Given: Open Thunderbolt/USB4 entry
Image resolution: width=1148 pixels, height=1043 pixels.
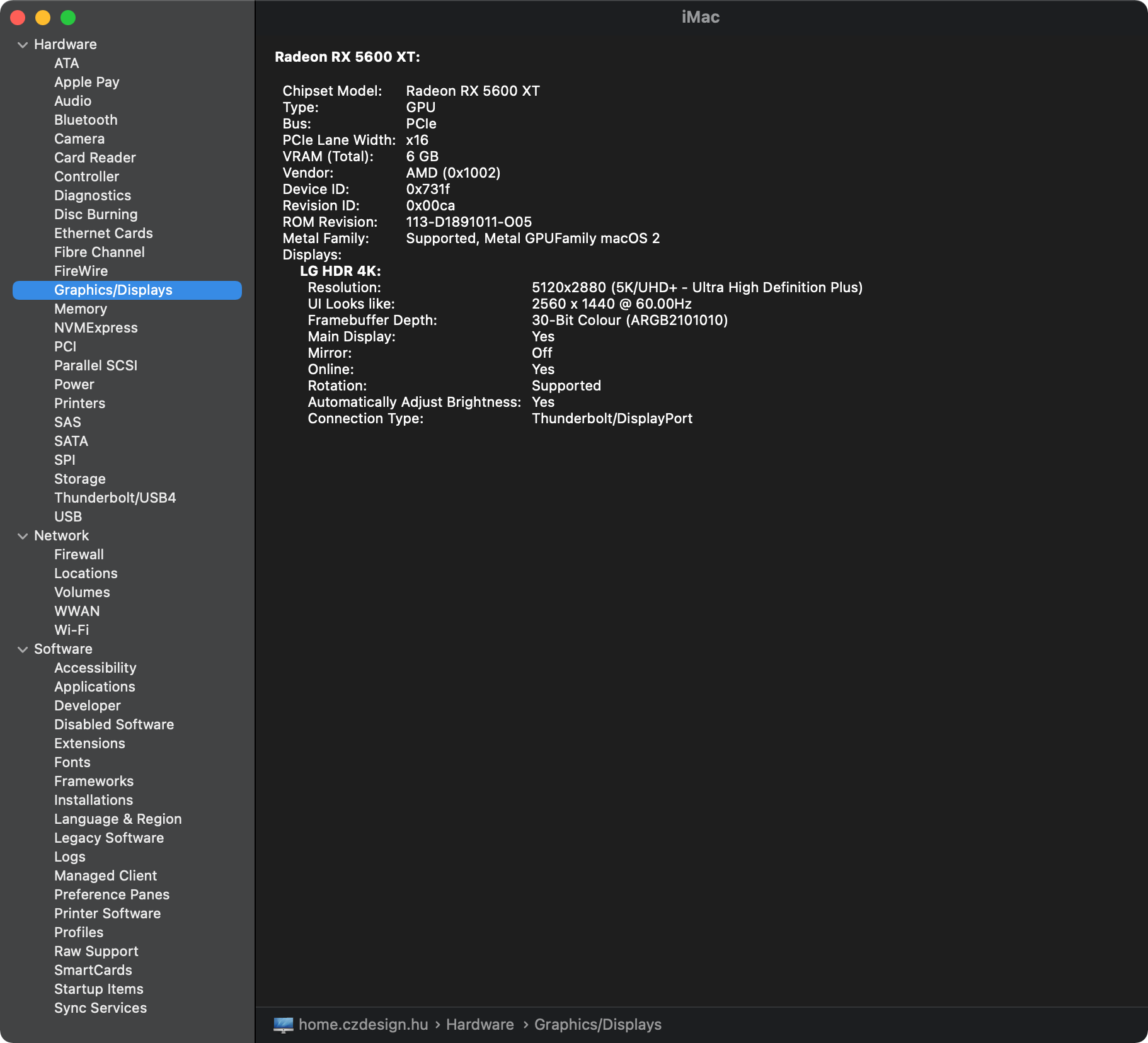Looking at the screenshot, I should [x=115, y=498].
